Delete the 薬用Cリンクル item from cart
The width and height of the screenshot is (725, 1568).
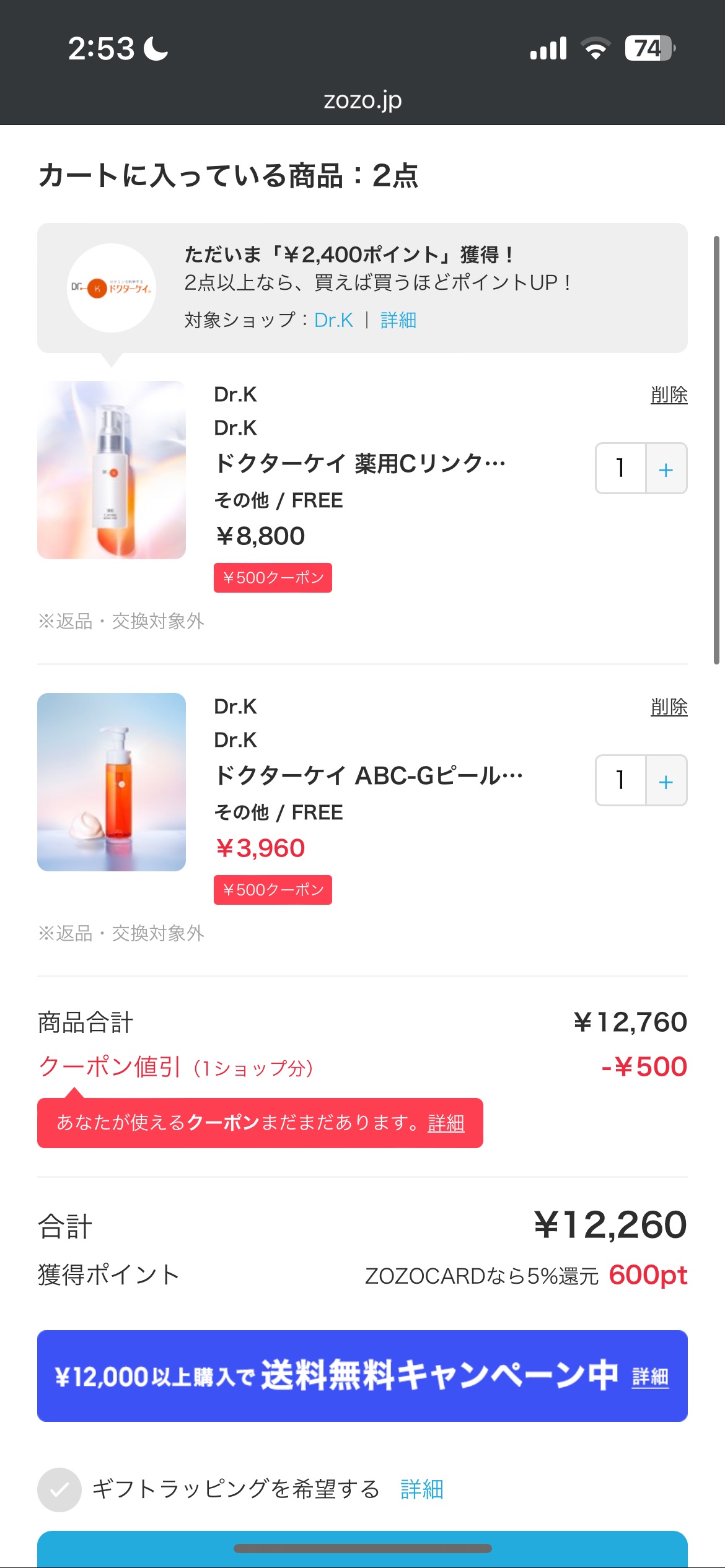tap(669, 395)
